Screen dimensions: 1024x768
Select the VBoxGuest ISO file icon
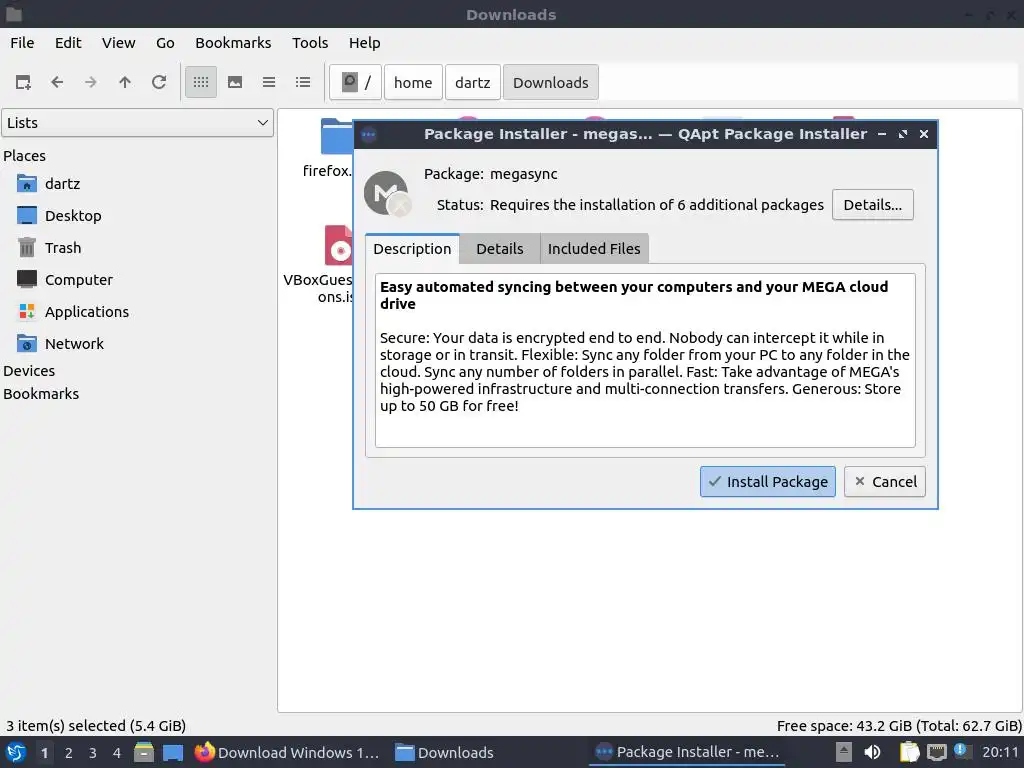338,246
